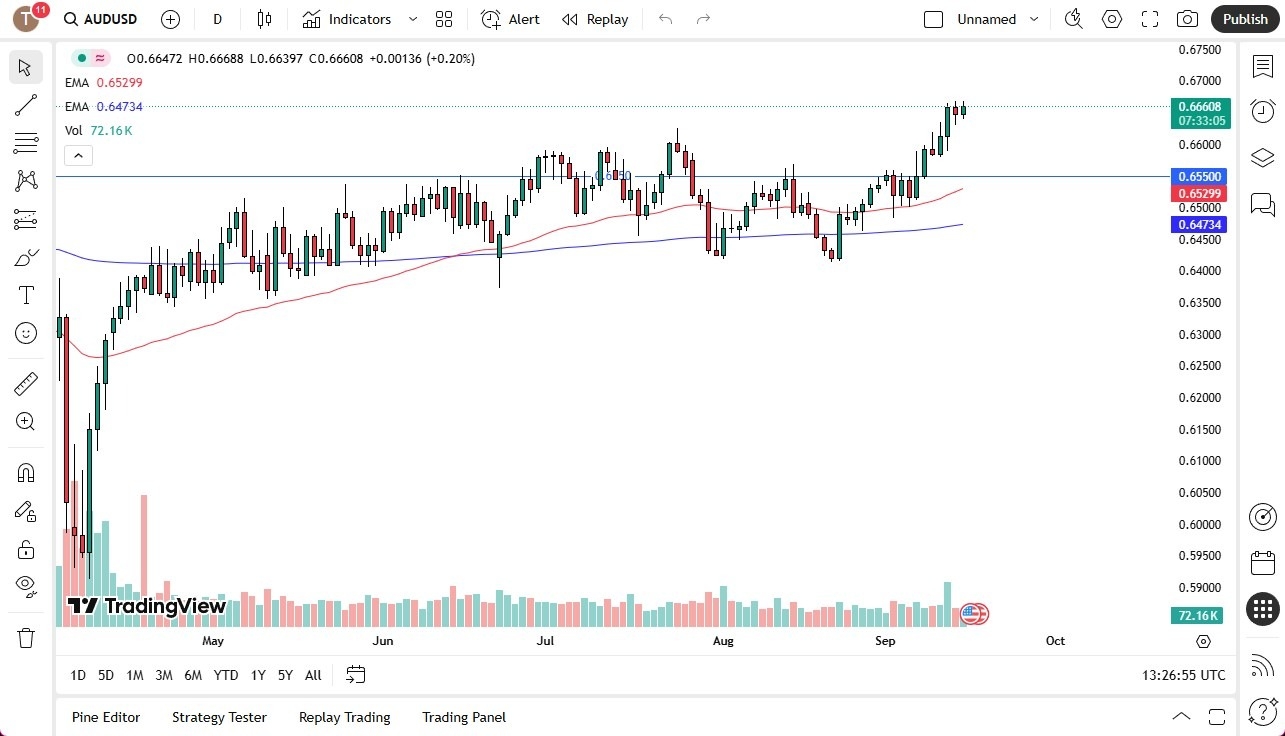
Task: Select the 1Y time range
Action: tap(257, 675)
